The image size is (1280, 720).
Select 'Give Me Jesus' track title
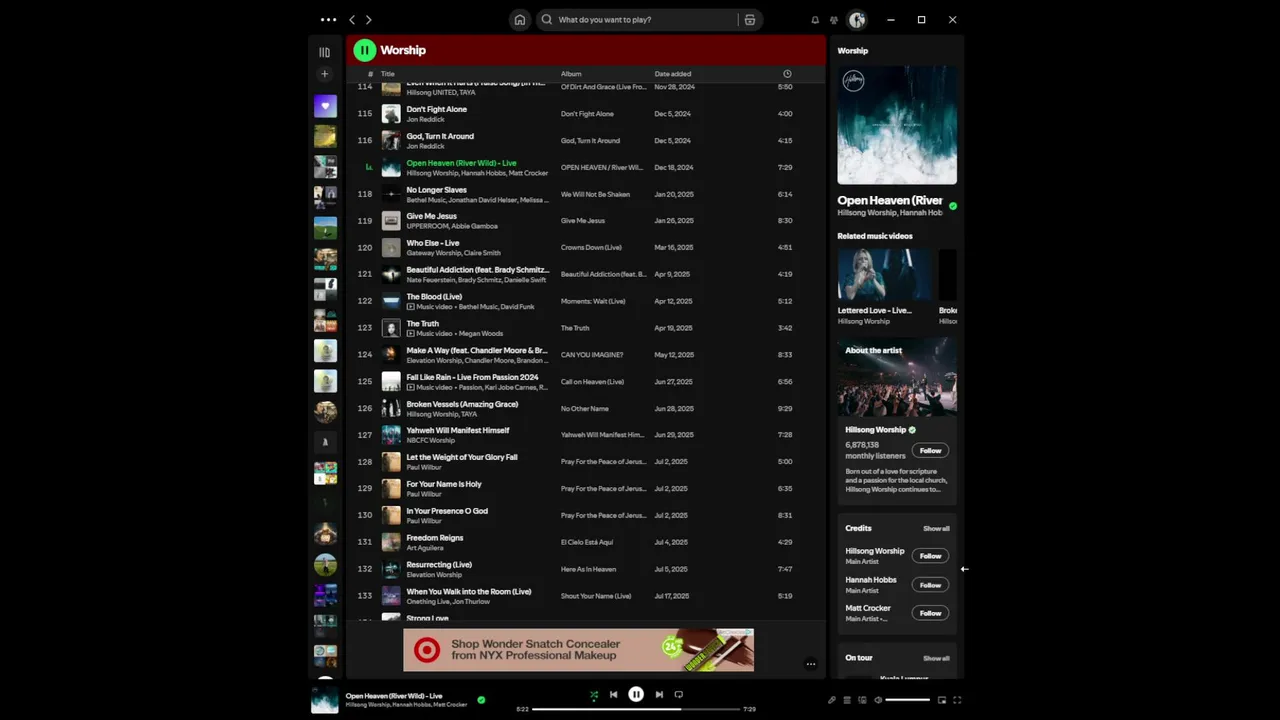(x=431, y=216)
